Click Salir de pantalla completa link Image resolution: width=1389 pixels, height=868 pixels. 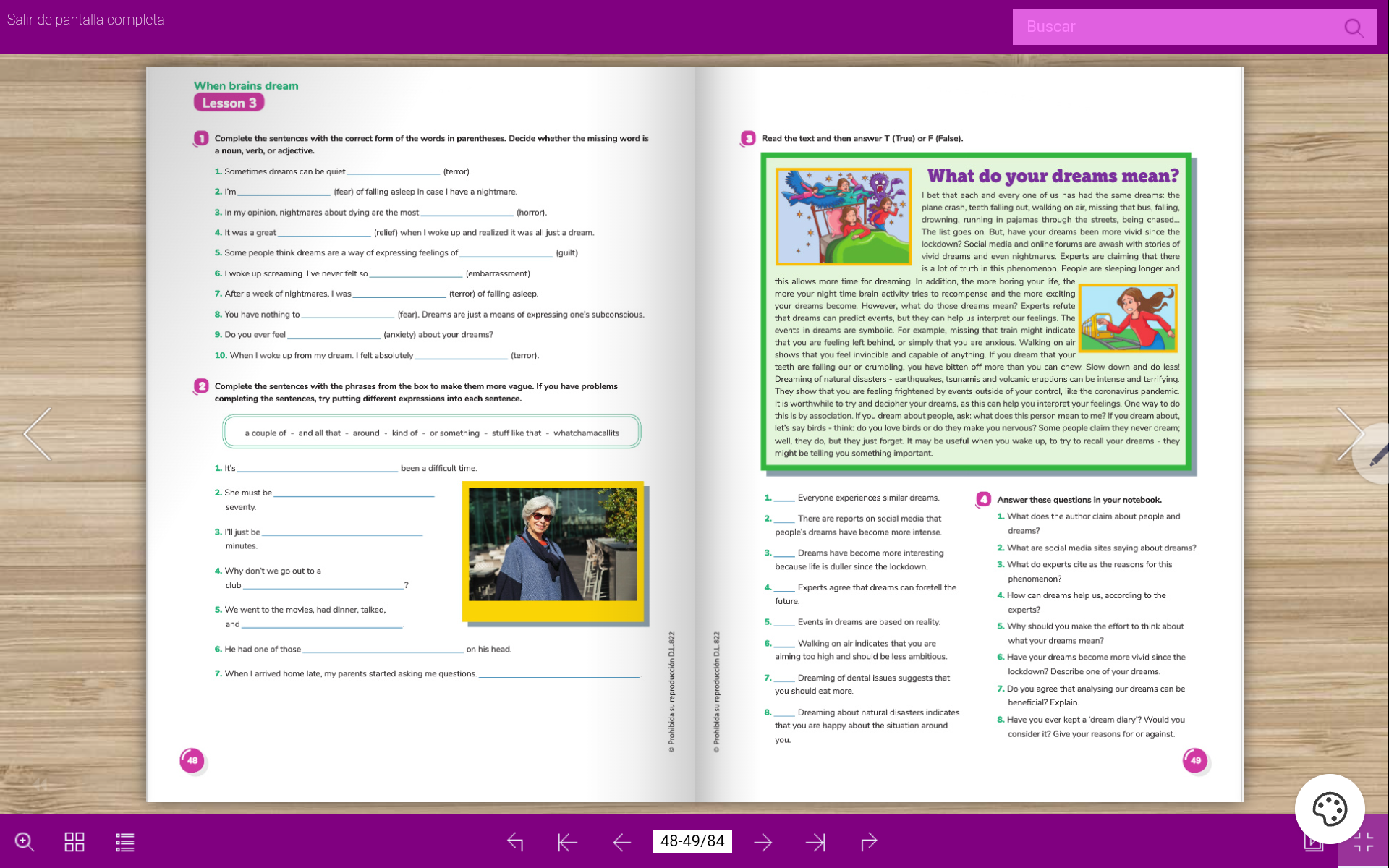pyautogui.click(x=85, y=20)
